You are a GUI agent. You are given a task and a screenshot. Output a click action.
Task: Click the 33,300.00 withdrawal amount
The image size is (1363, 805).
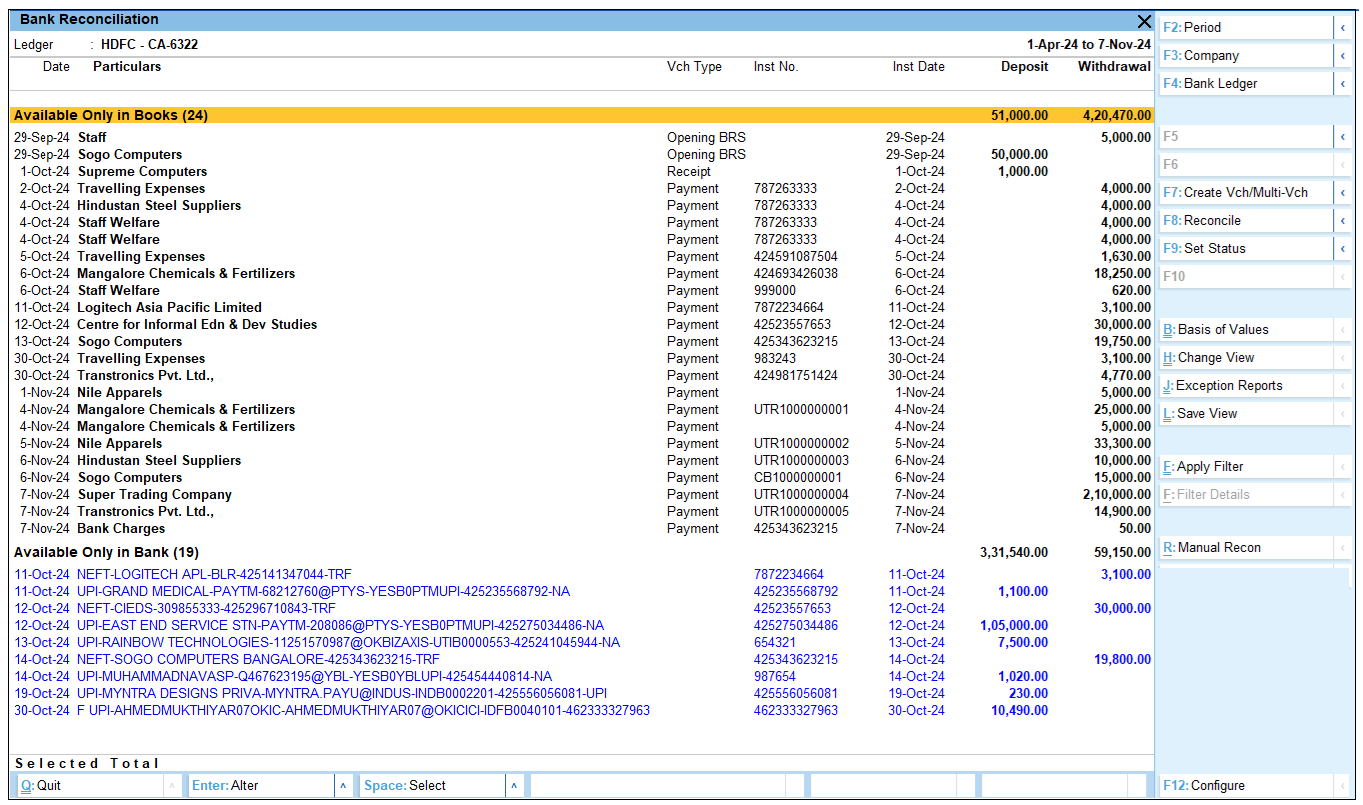point(1123,444)
